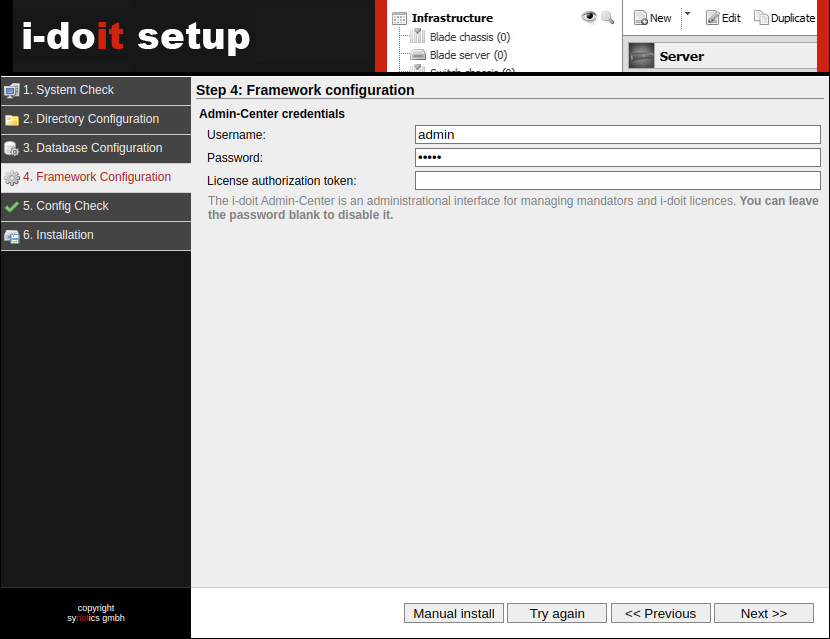
Task: Click the New toolbar button
Action: point(652,18)
